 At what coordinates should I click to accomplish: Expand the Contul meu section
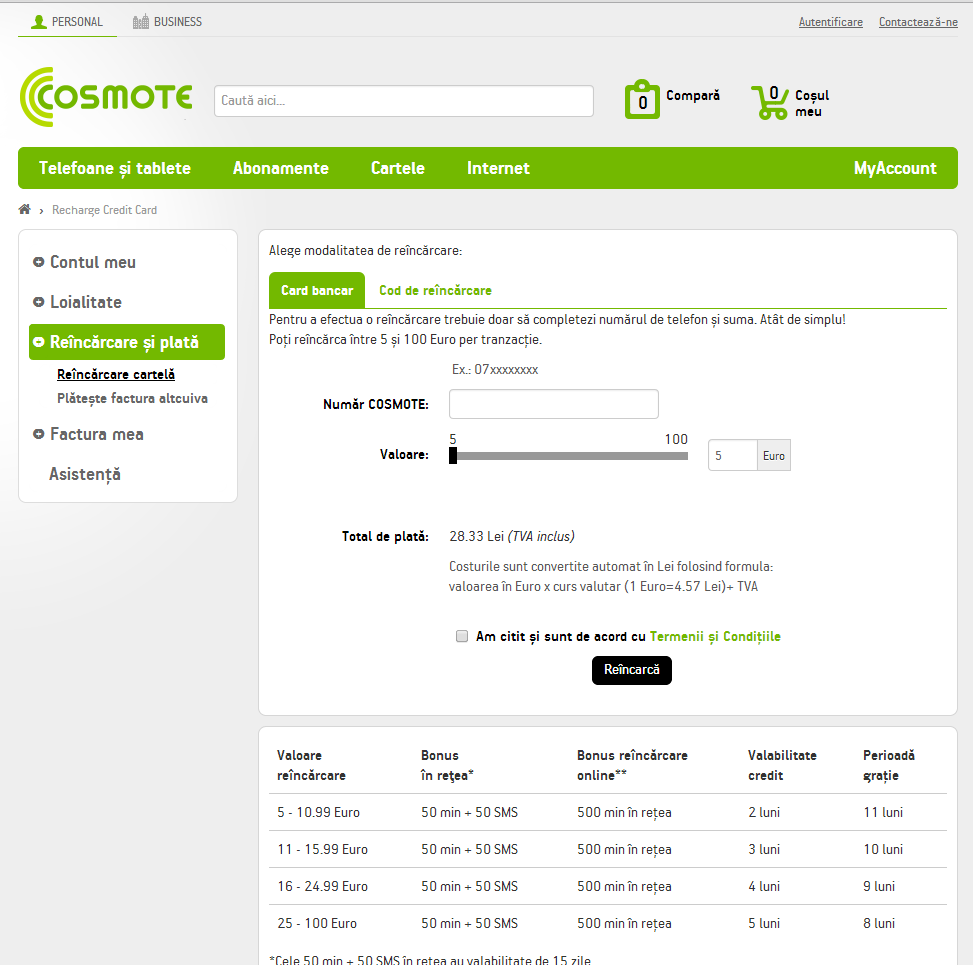click(38, 262)
